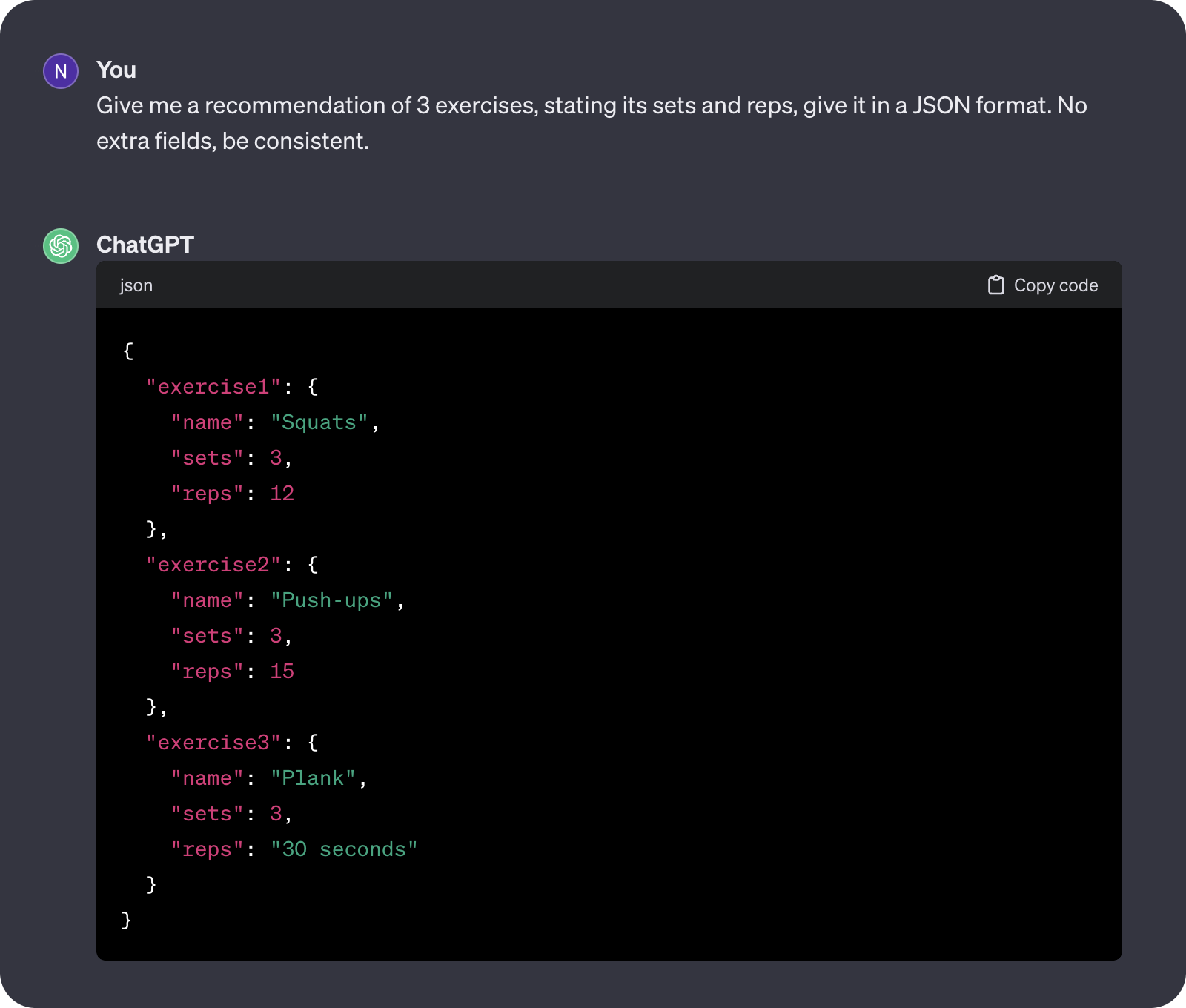Click the ChatGPT sender name
The image size is (1186, 1008).
[145, 245]
